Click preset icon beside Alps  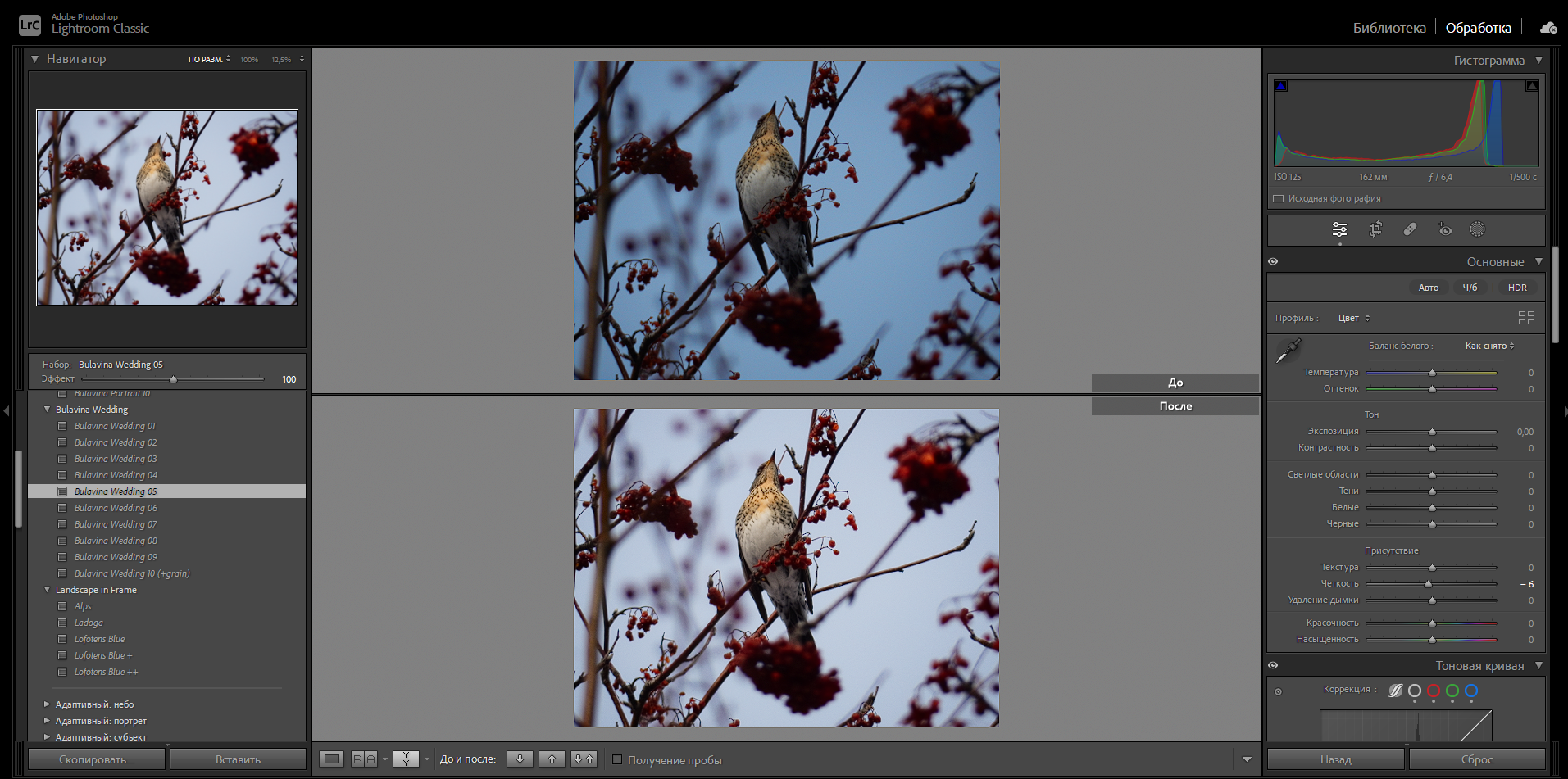point(62,606)
